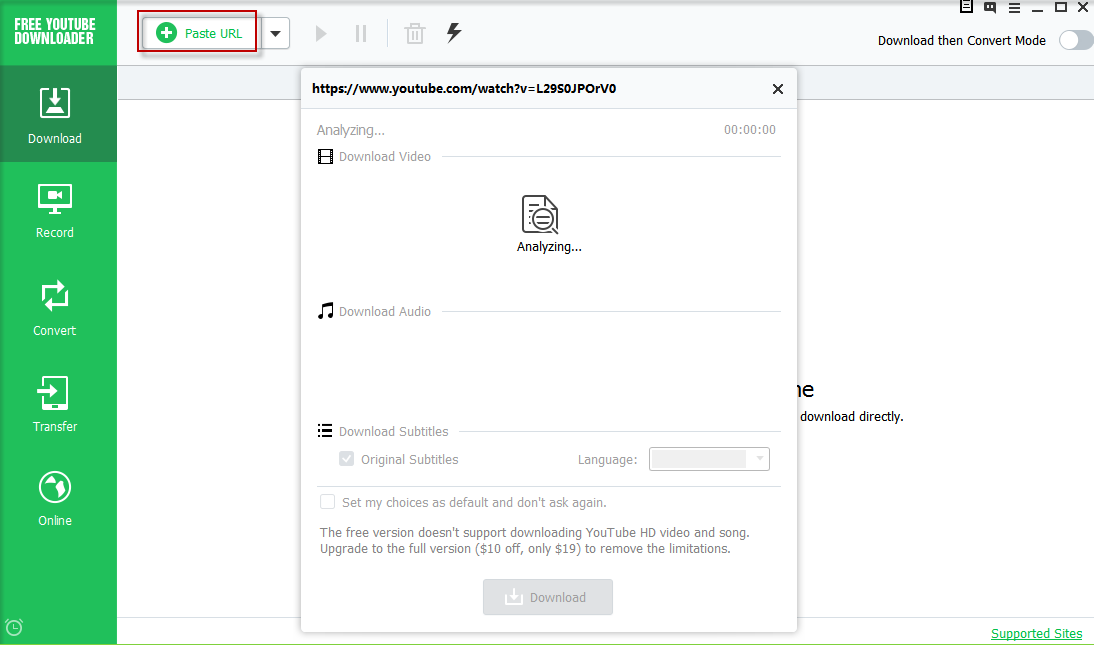This screenshot has width=1094, height=645.
Task: Click the Paste URL button
Action: 200,33
